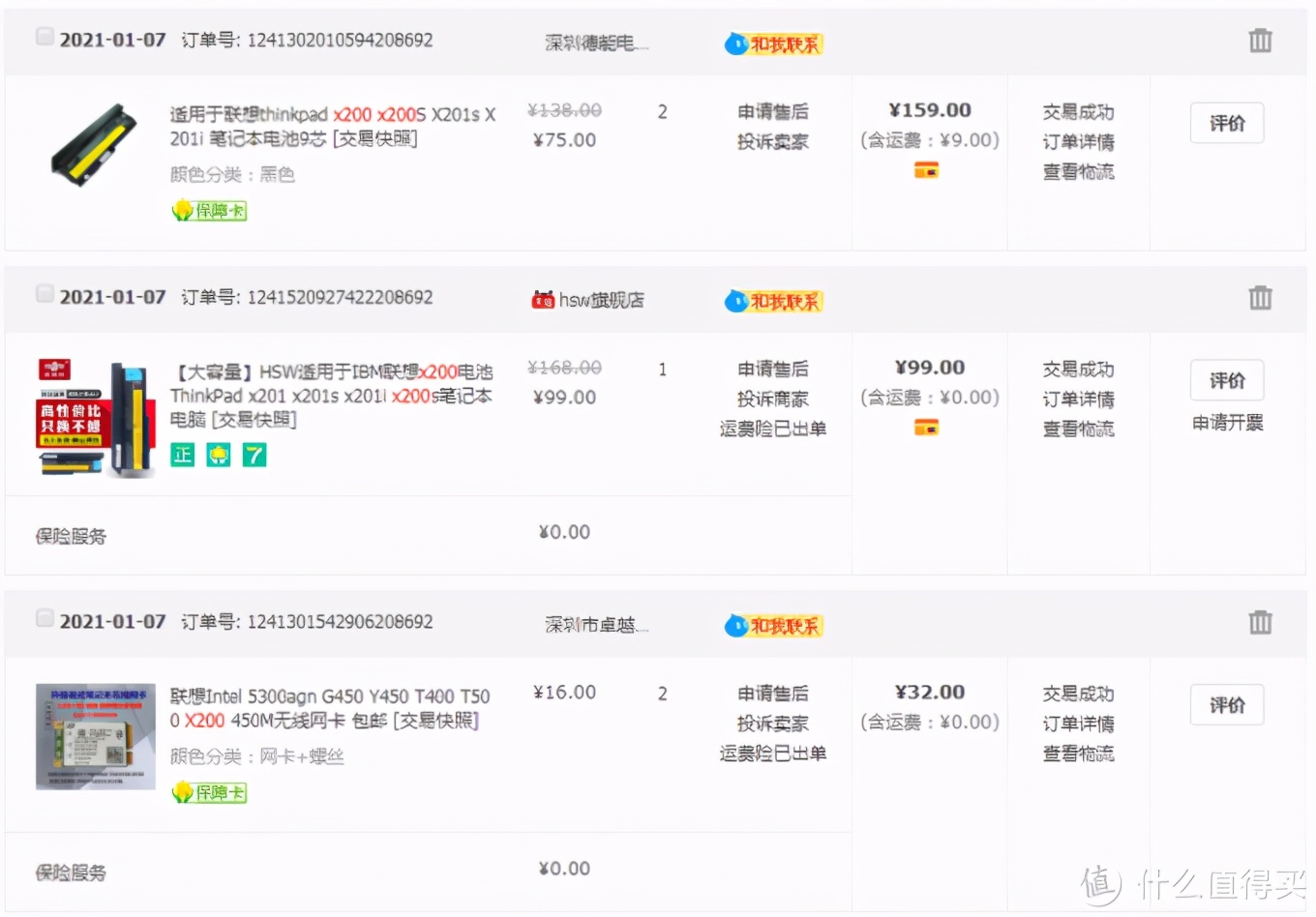View 查看物流 for the wireless card order

point(1078,754)
